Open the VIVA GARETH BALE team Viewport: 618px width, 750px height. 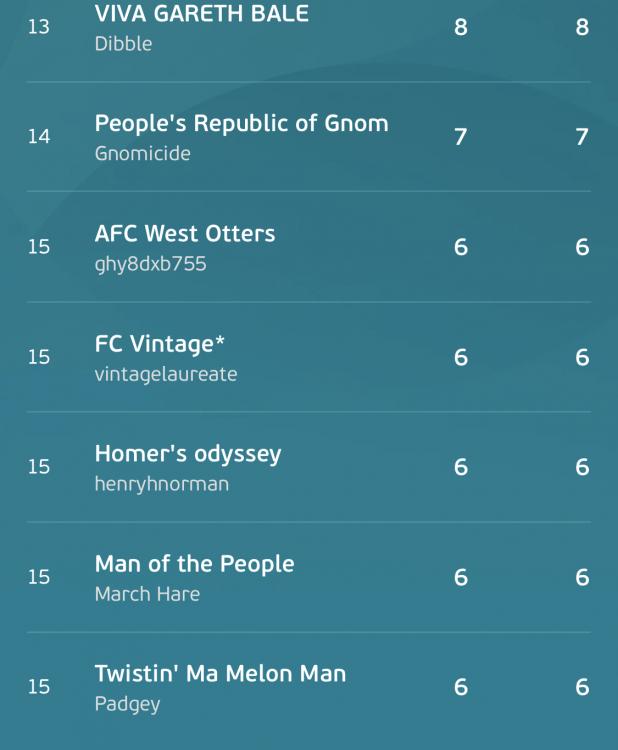(x=201, y=13)
